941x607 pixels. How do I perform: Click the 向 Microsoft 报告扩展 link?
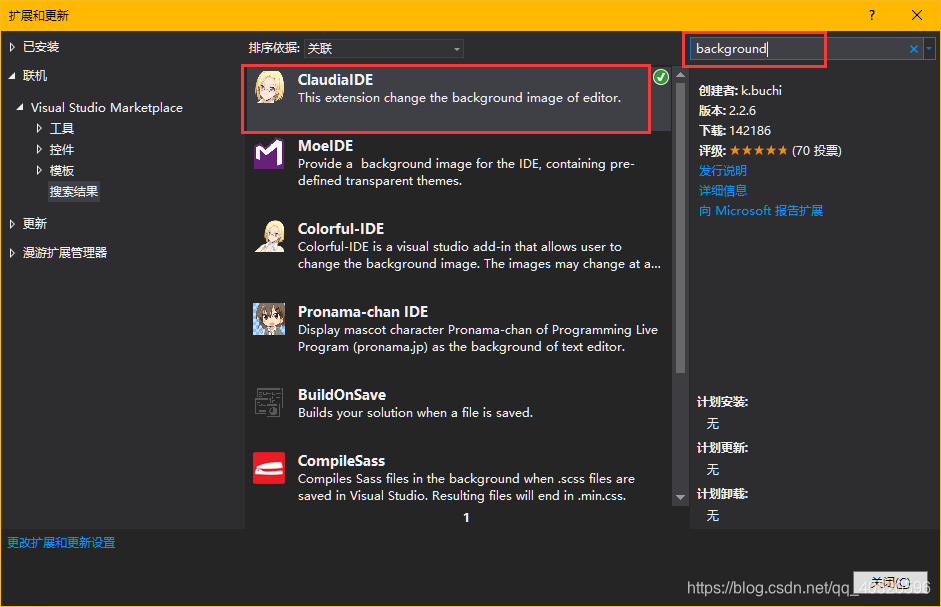pyautogui.click(x=761, y=211)
